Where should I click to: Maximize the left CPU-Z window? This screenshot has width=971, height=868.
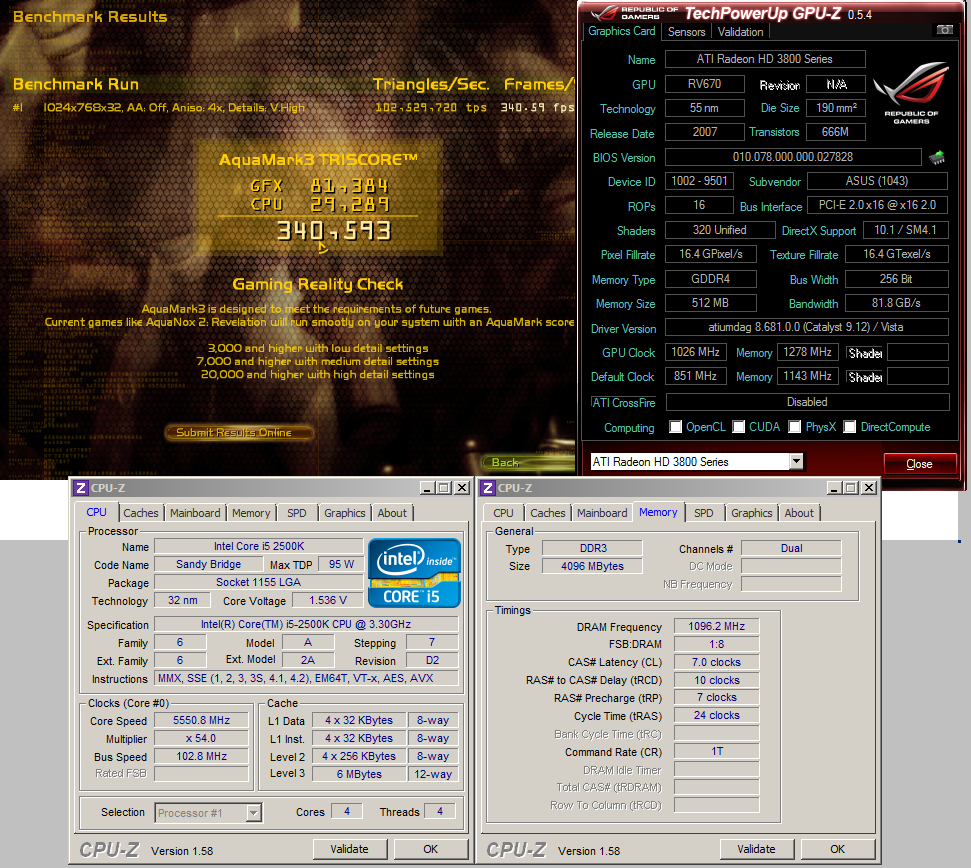[444, 488]
